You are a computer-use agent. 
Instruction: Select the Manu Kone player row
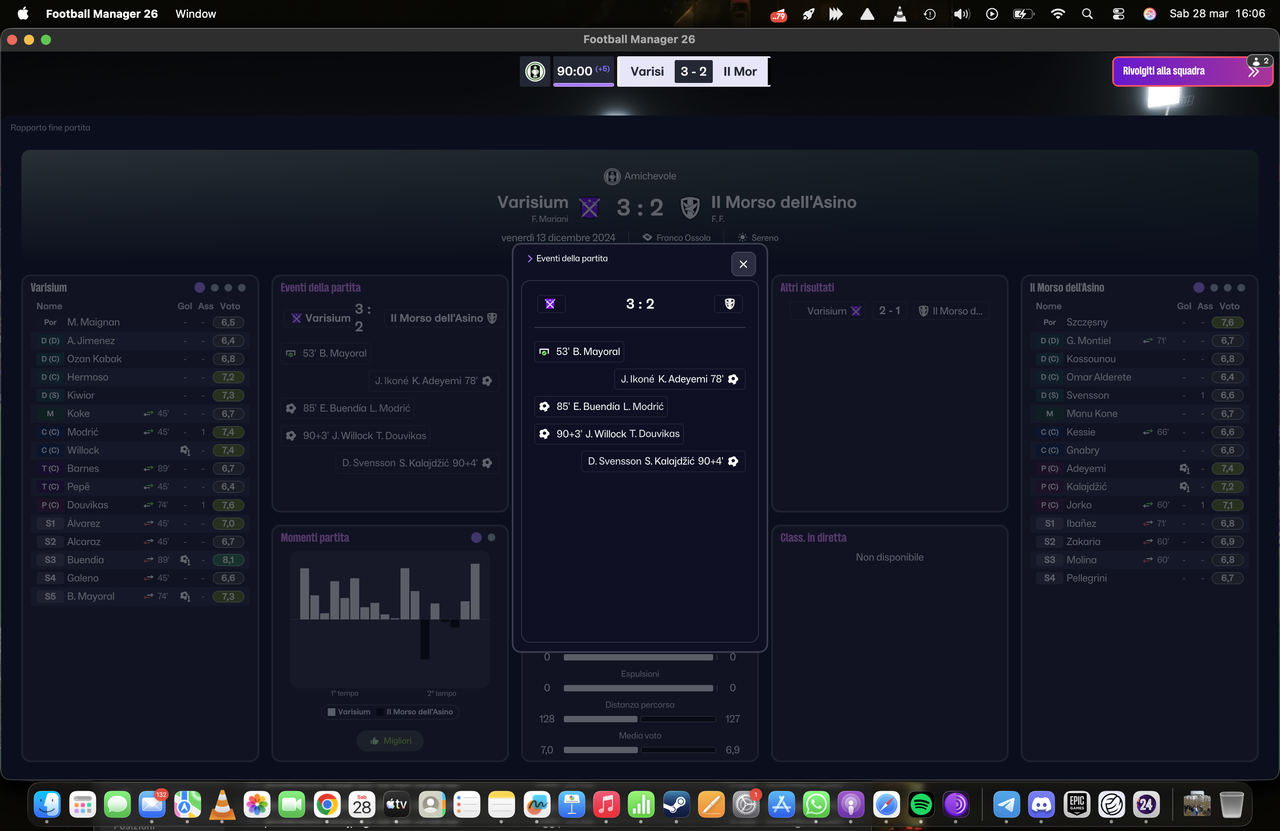[1139, 414]
